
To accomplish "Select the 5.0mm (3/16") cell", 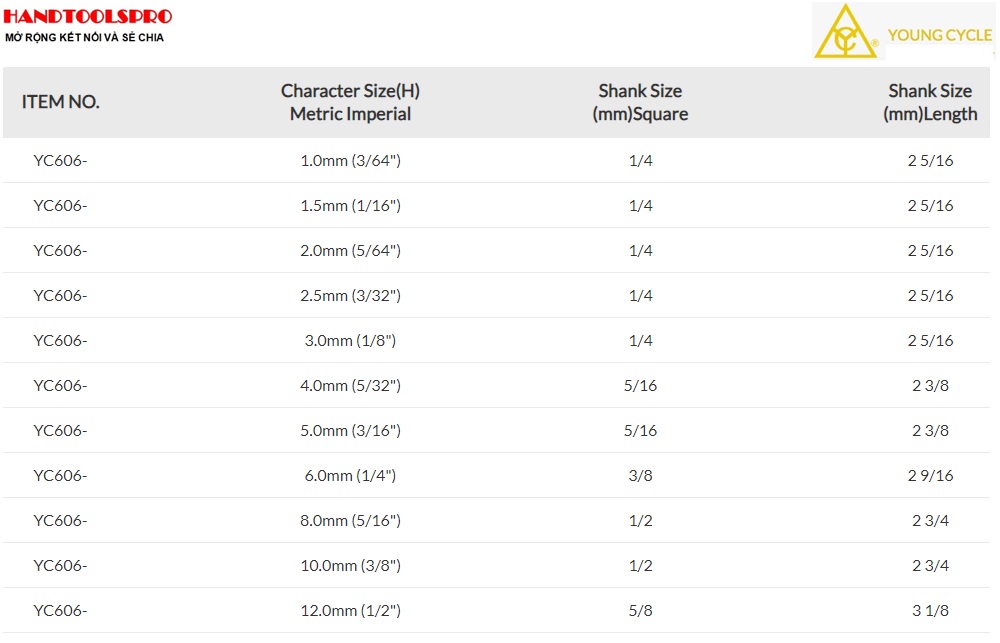I will tap(350, 431).
